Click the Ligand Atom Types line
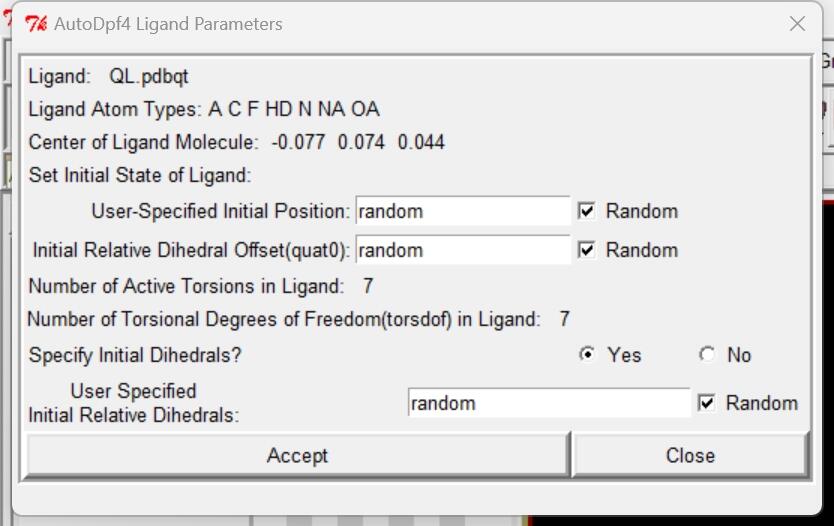Viewport: 834px width, 526px height. (x=204, y=109)
